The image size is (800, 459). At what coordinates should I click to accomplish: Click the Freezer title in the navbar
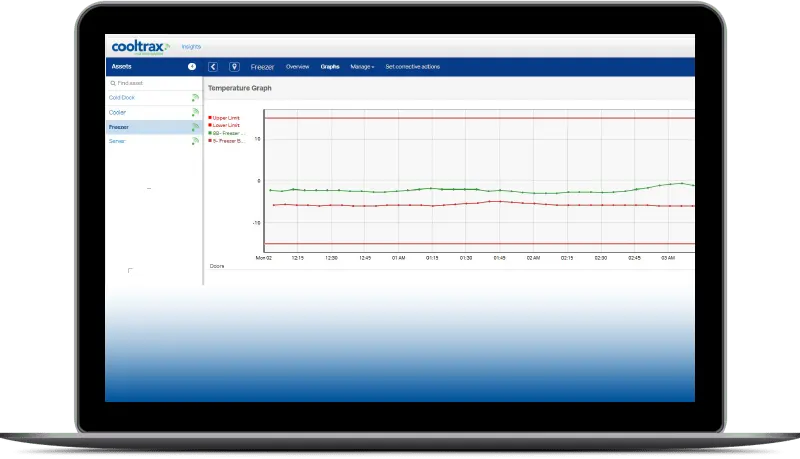[262, 67]
